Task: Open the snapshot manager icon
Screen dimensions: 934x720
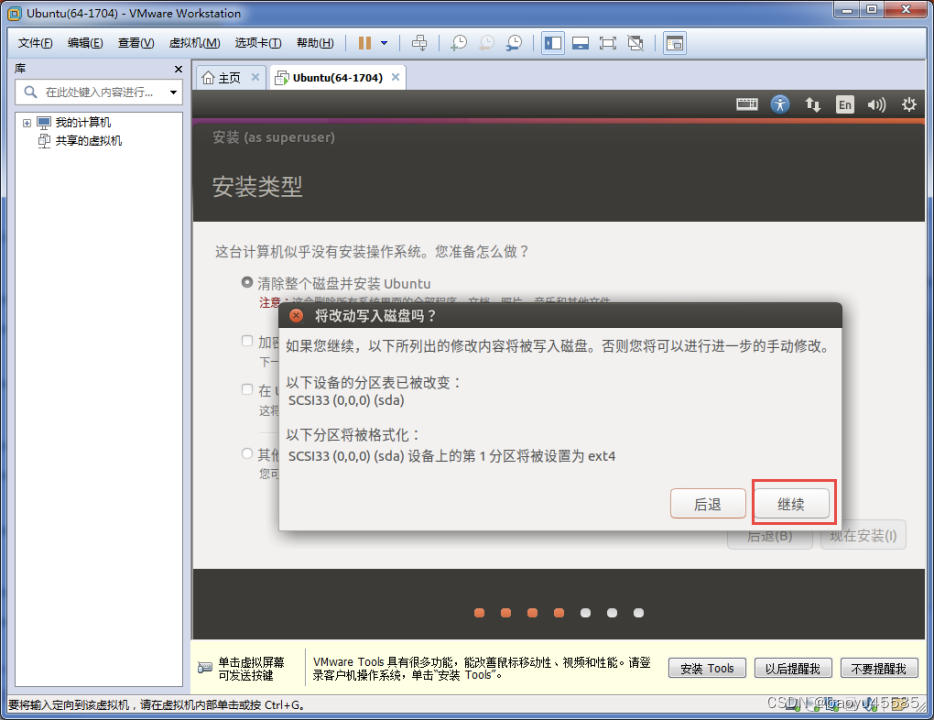Action: pos(513,43)
